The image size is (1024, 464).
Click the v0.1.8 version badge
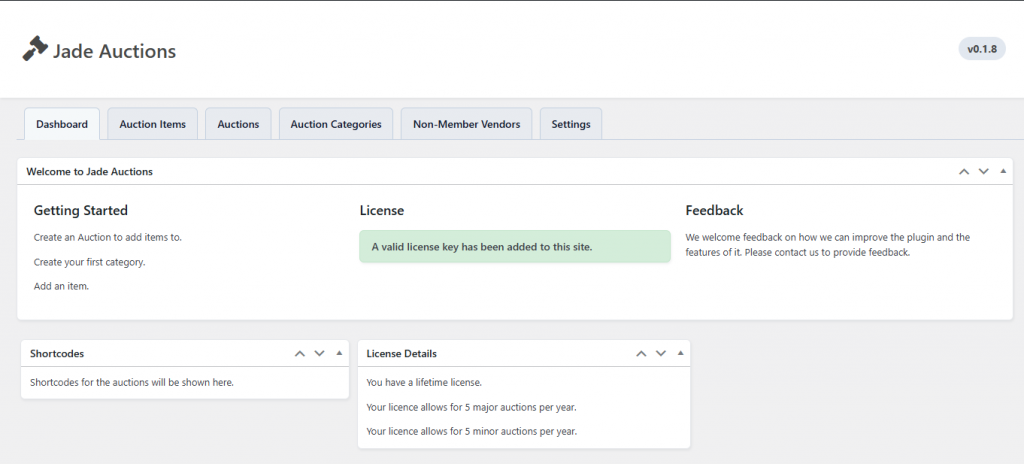click(982, 48)
